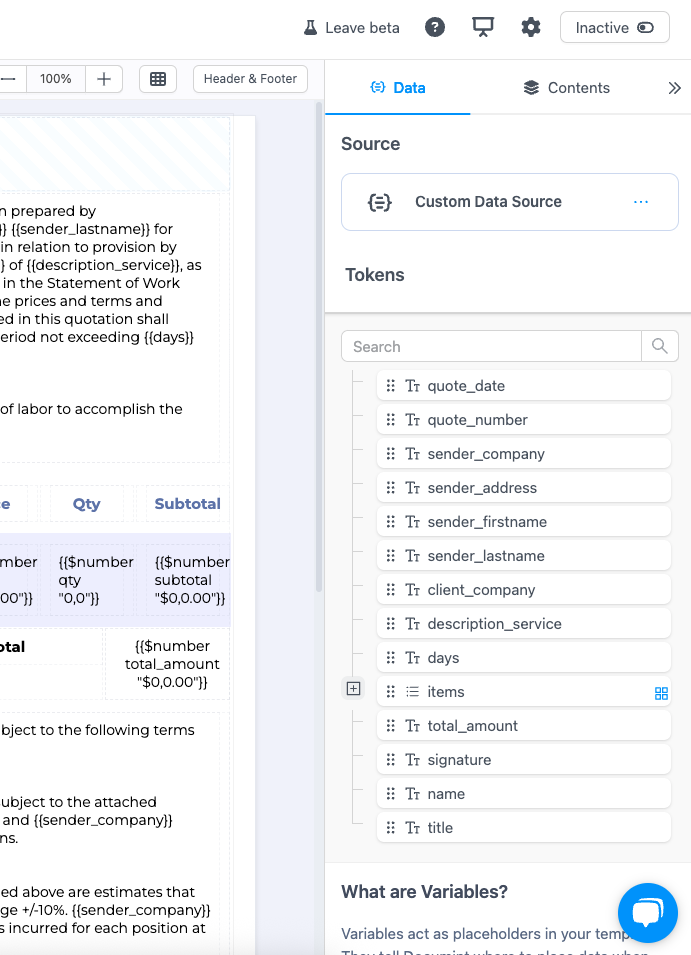Viewport: 691px width, 955px height.
Task: Click the zoom in plus icon
Action: click(x=104, y=79)
